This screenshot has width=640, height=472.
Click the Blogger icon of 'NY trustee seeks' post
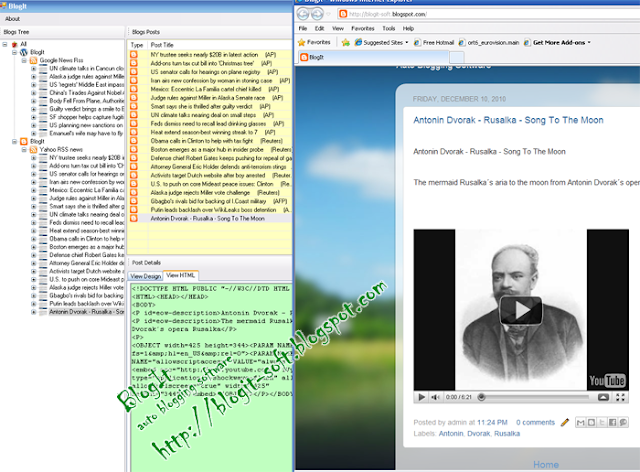(133, 55)
